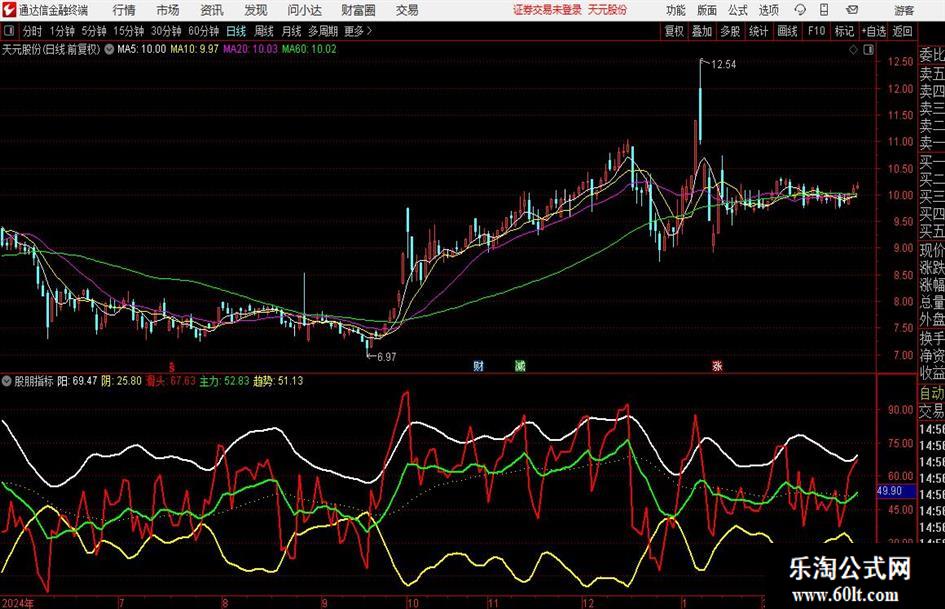Image resolution: width=945 pixels, height=609 pixels.
Task: Open the 公式 menu
Action: pyautogui.click(x=738, y=10)
